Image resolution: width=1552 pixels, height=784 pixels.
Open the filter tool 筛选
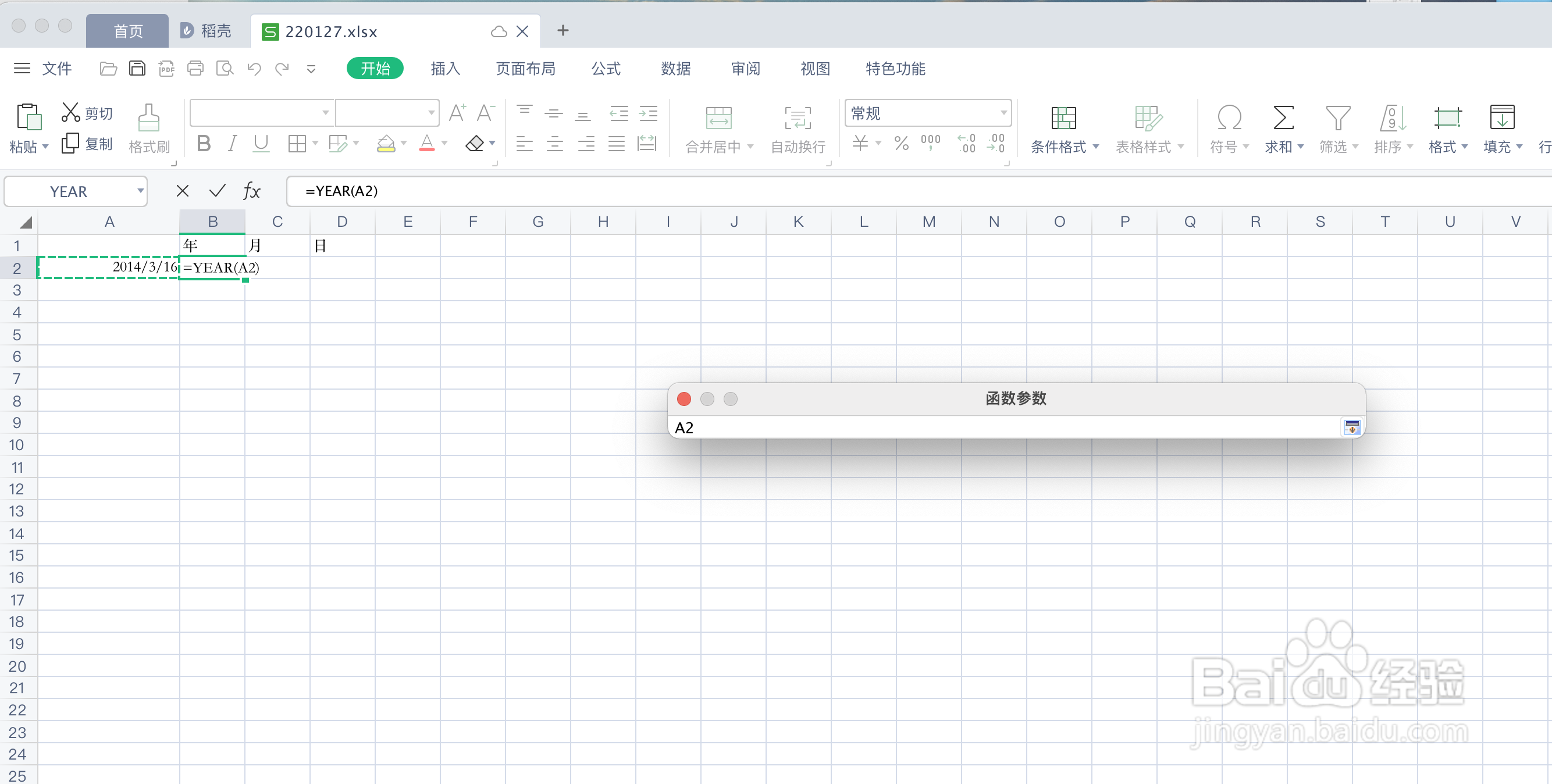click(x=1338, y=127)
